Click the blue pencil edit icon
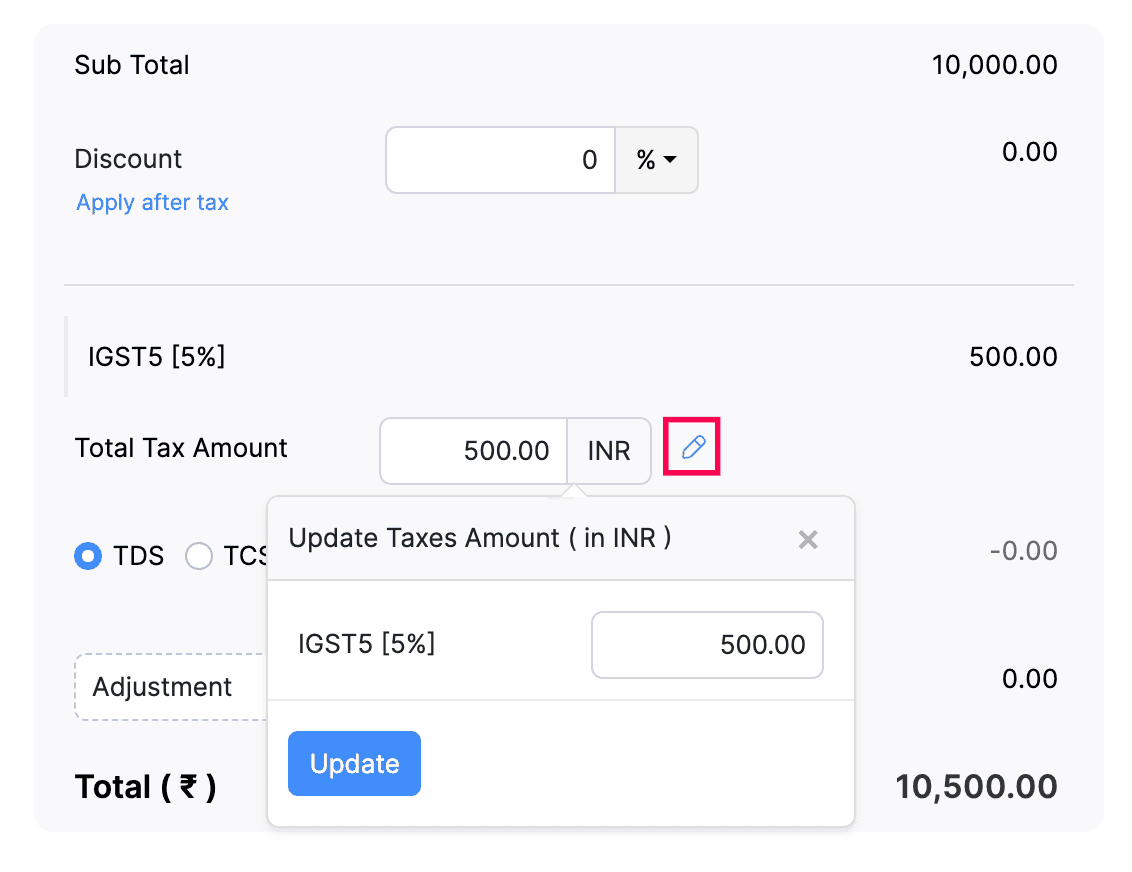This screenshot has height=872, width=1132. pos(691,447)
